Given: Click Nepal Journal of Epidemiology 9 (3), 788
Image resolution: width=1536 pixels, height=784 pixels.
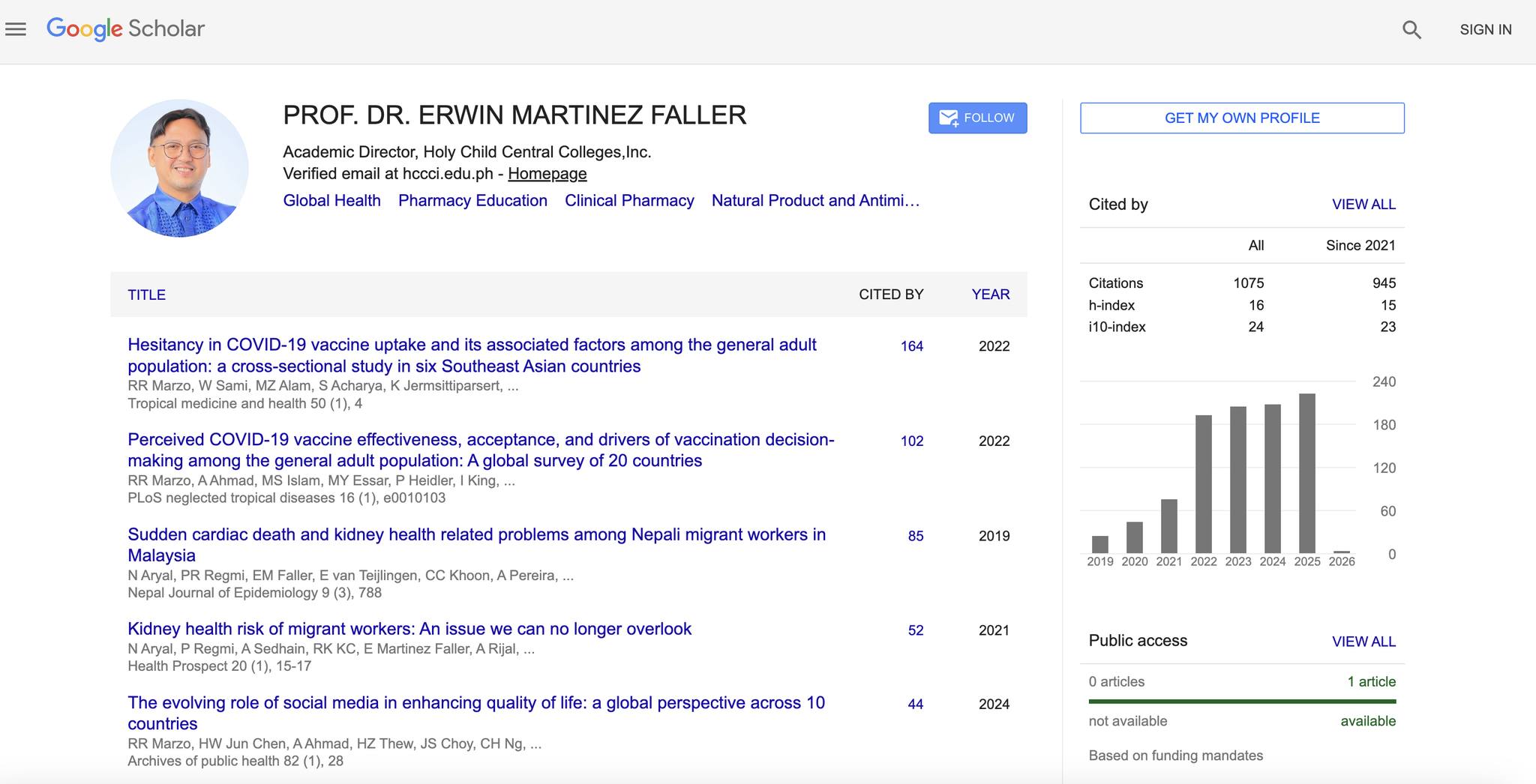Looking at the screenshot, I should (255, 593).
